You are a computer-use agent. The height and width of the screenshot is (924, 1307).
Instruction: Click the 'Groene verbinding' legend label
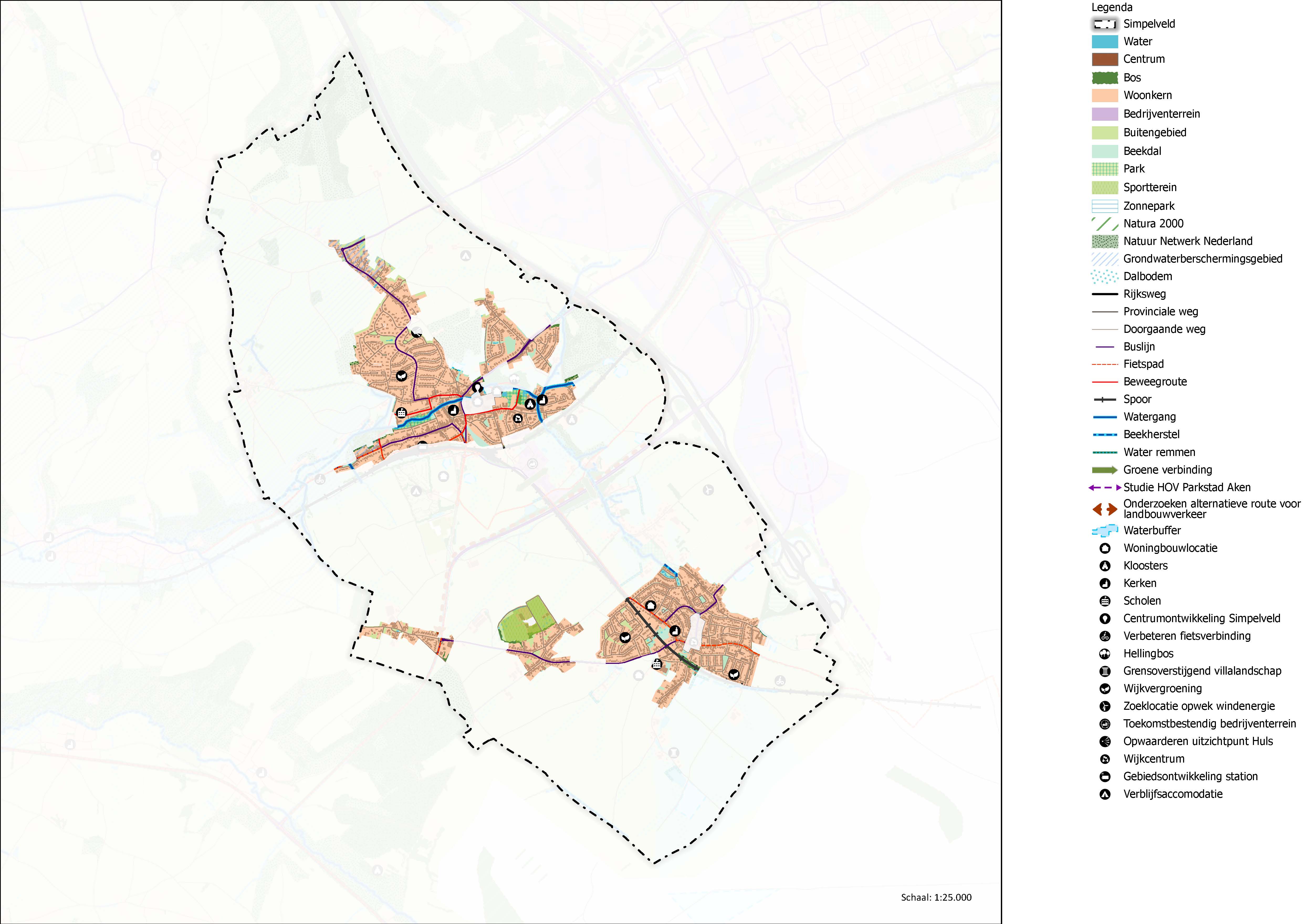[x=1168, y=470]
